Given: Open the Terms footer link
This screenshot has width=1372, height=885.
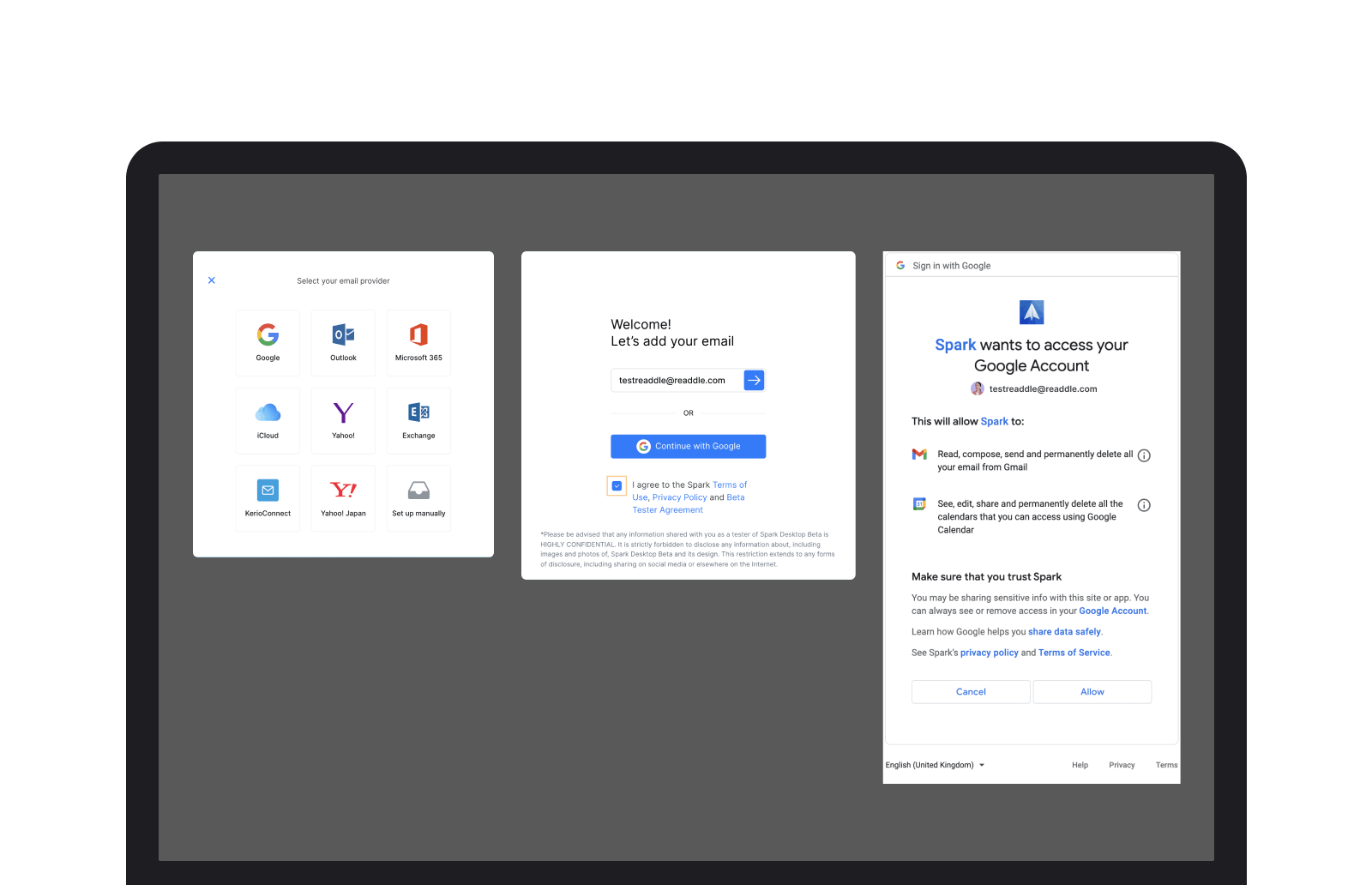Looking at the screenshot, I should coord(1166,765).
